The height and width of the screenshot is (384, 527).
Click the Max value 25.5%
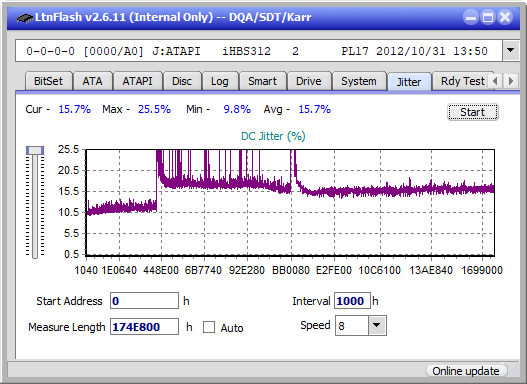(x=154, y=109)
